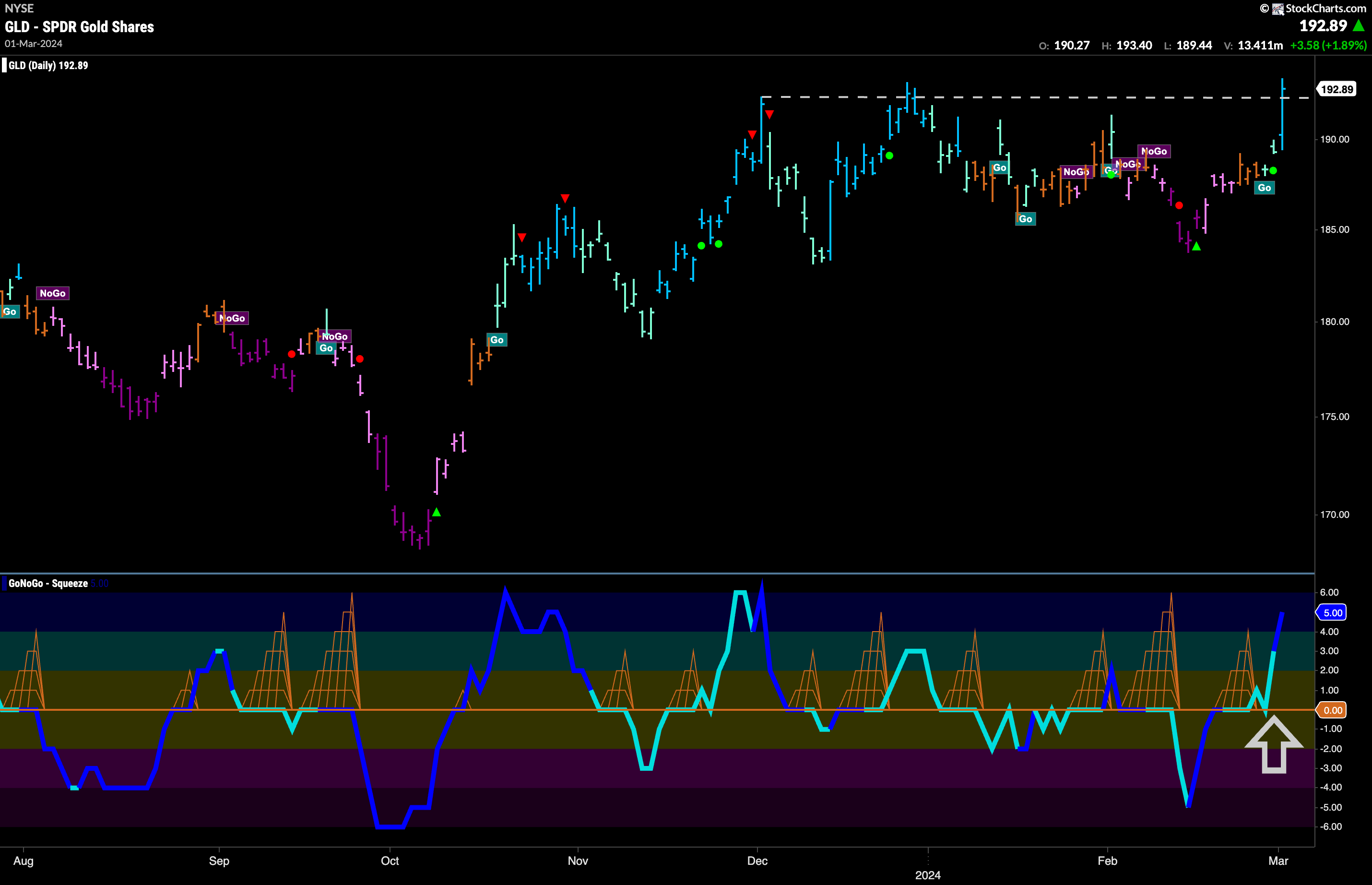Click the 175.00 price axis label
This screenshot has height=885, width=1372.
pyautogui.click(x=1335, y=417)
